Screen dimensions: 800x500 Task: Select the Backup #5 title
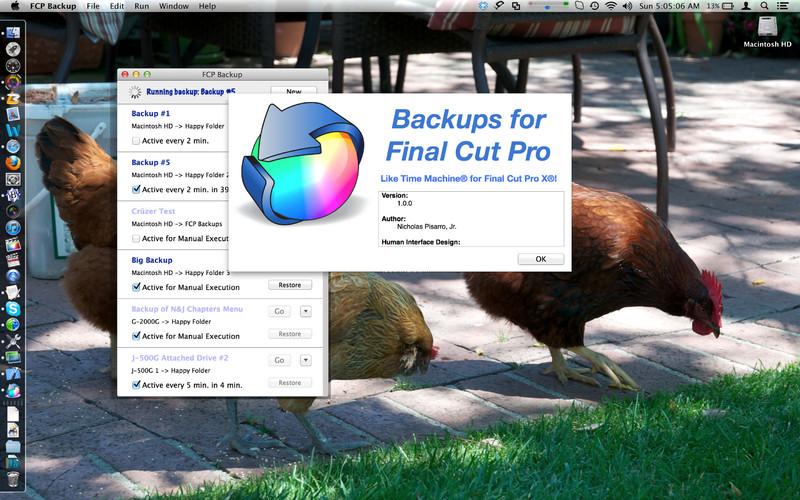[151, 162]
